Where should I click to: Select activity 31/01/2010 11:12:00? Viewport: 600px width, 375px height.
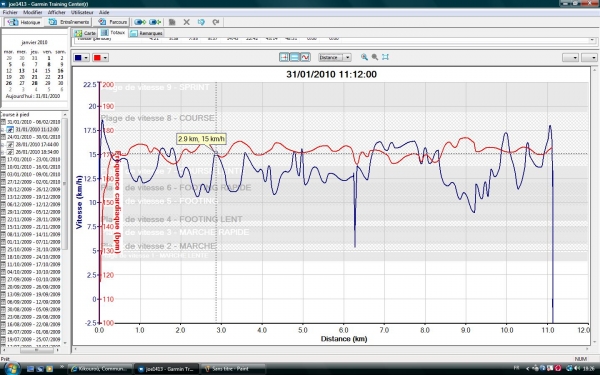[37, 130]
